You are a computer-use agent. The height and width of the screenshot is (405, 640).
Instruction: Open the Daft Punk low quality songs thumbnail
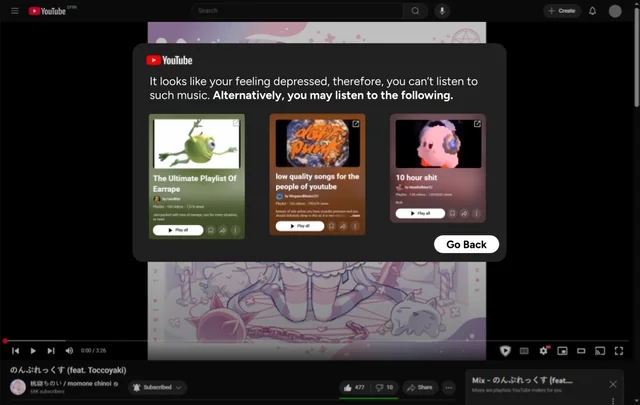coord(318,143)
